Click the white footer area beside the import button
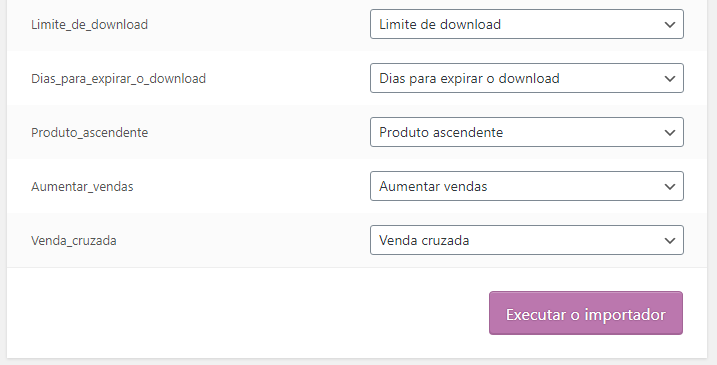Image resolution: width=717 pixels, height=365 pixels. 247,313
